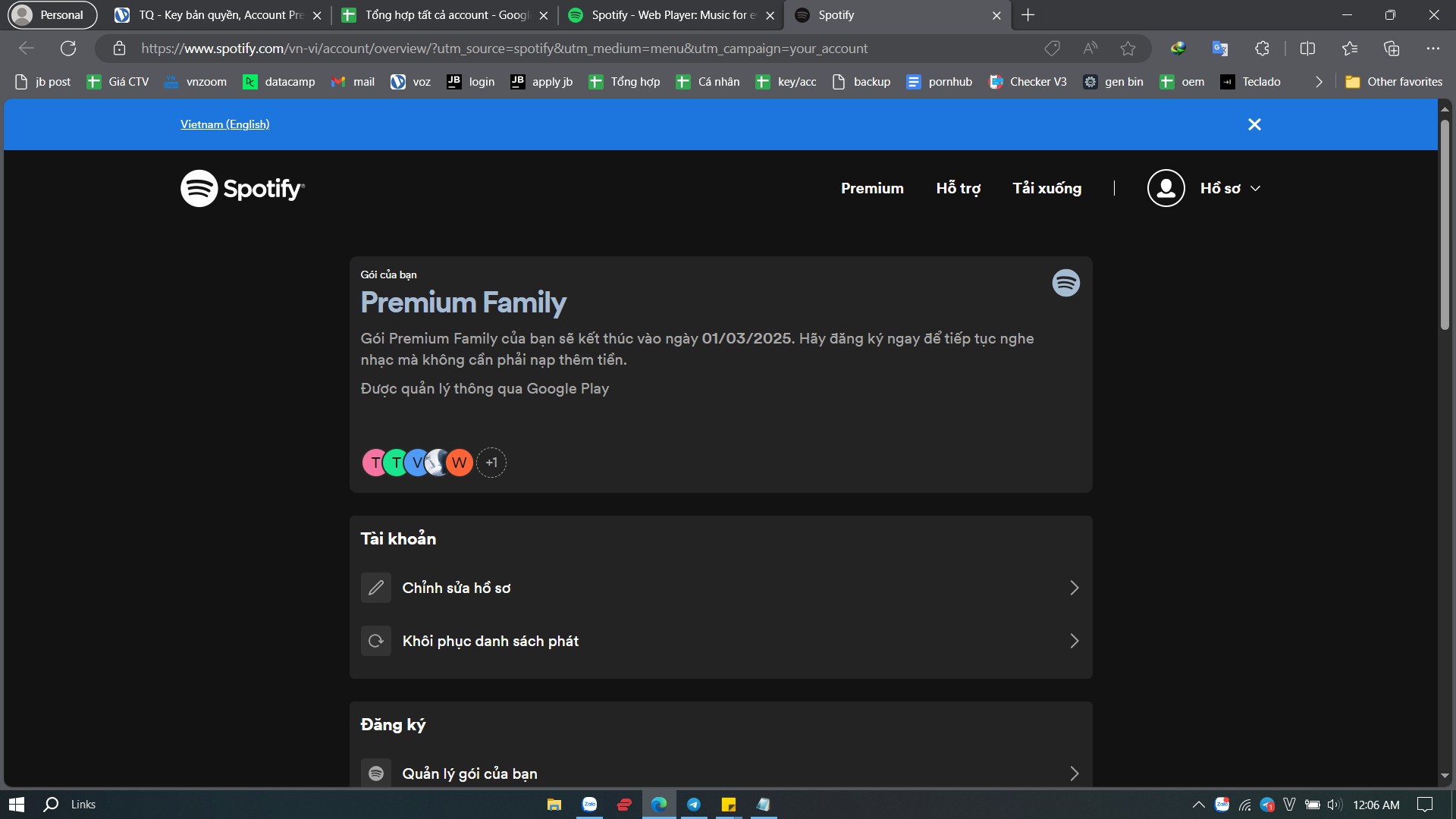Open the Personal profile button
The width and height of the screenshot is (1456, 819).
pyautogui.click(x=52, y=15)
